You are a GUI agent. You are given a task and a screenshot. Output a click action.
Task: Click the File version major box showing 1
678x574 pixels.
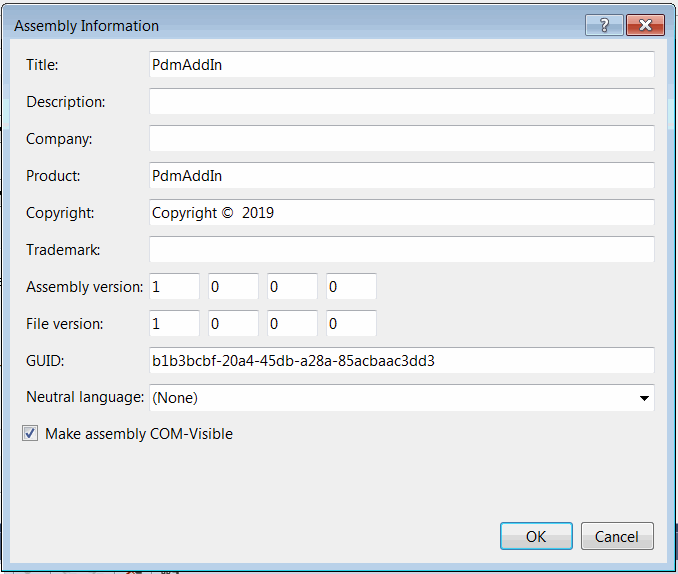pos(174,324)
